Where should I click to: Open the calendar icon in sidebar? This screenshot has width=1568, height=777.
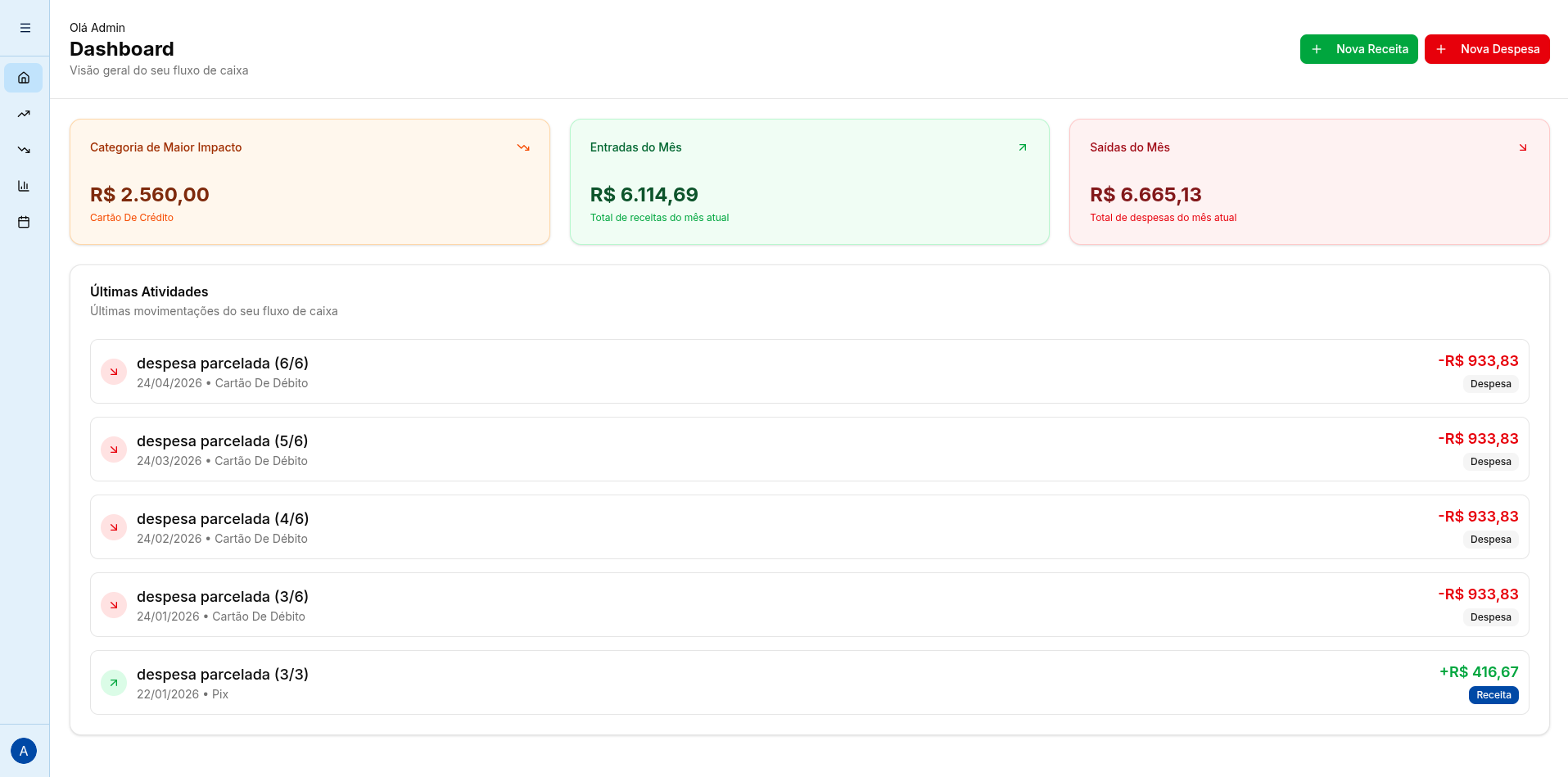(x=24, y=222)
